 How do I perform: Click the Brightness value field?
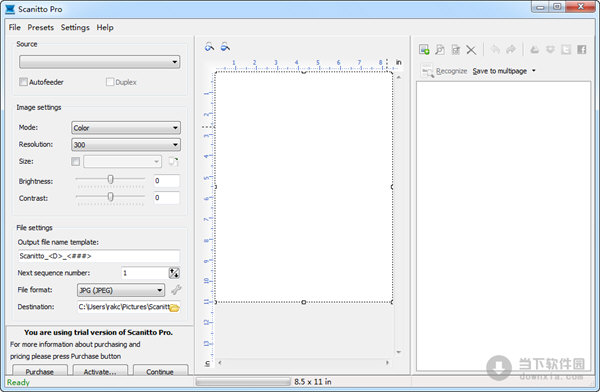(166, 181)
